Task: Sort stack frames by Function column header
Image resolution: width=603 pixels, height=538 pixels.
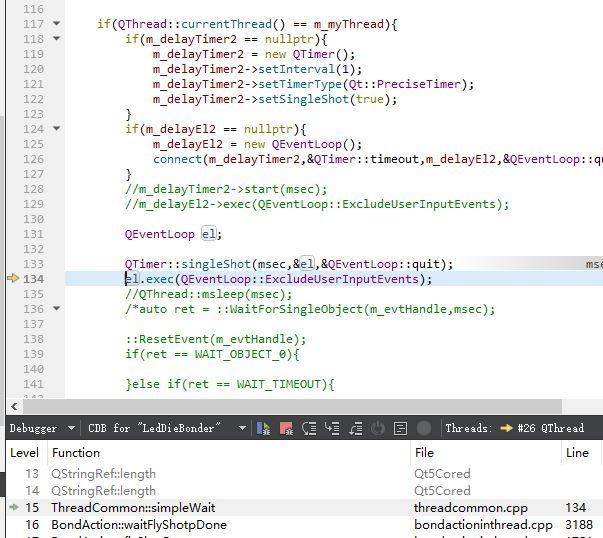Action: click(x=76, y=453)
